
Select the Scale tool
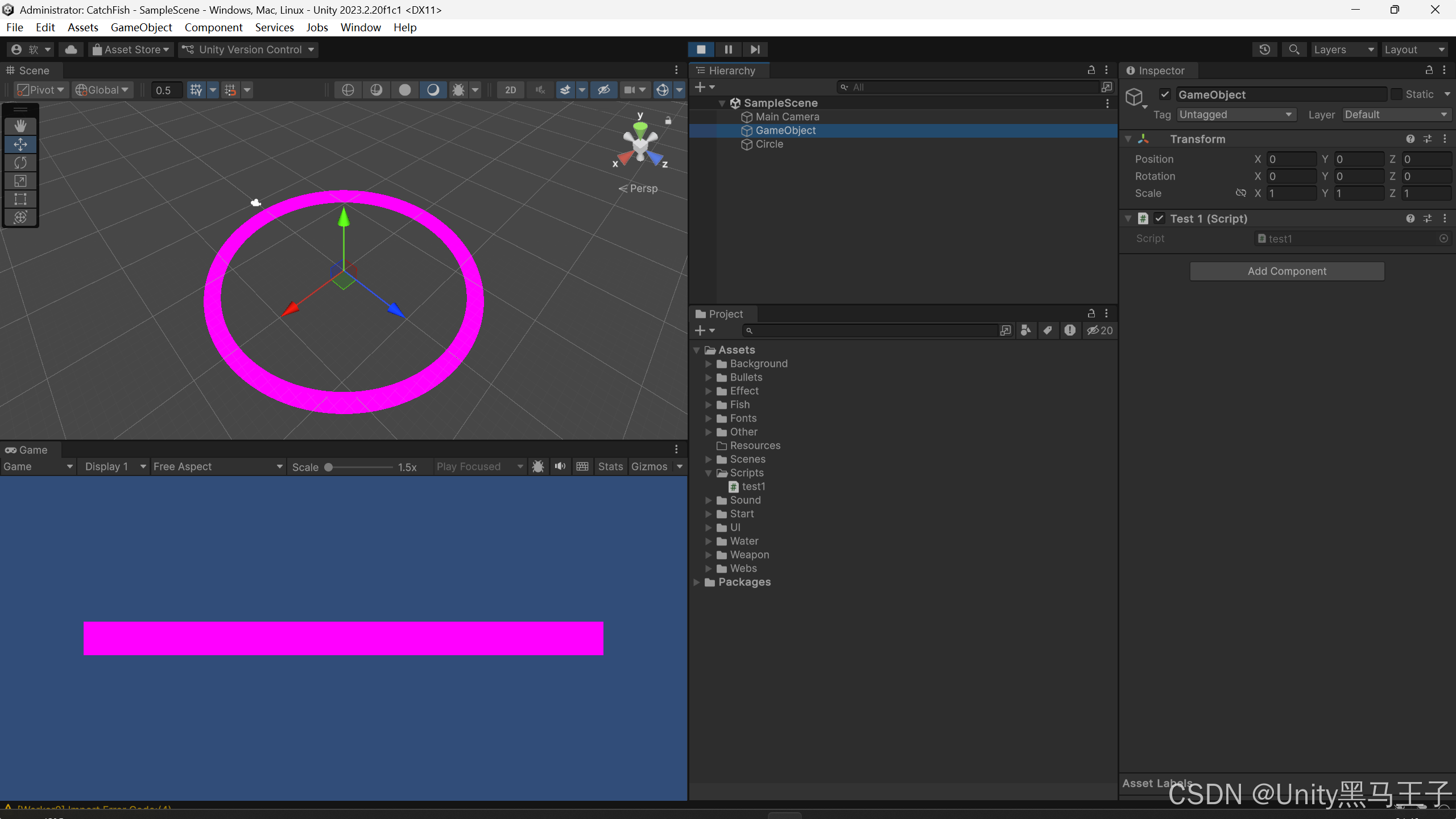point(20,181)
